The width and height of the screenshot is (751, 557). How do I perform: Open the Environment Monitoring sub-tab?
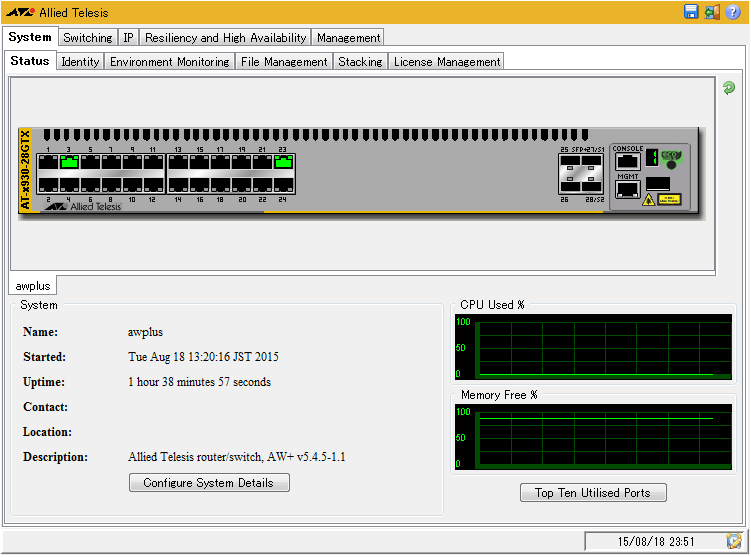169,61
